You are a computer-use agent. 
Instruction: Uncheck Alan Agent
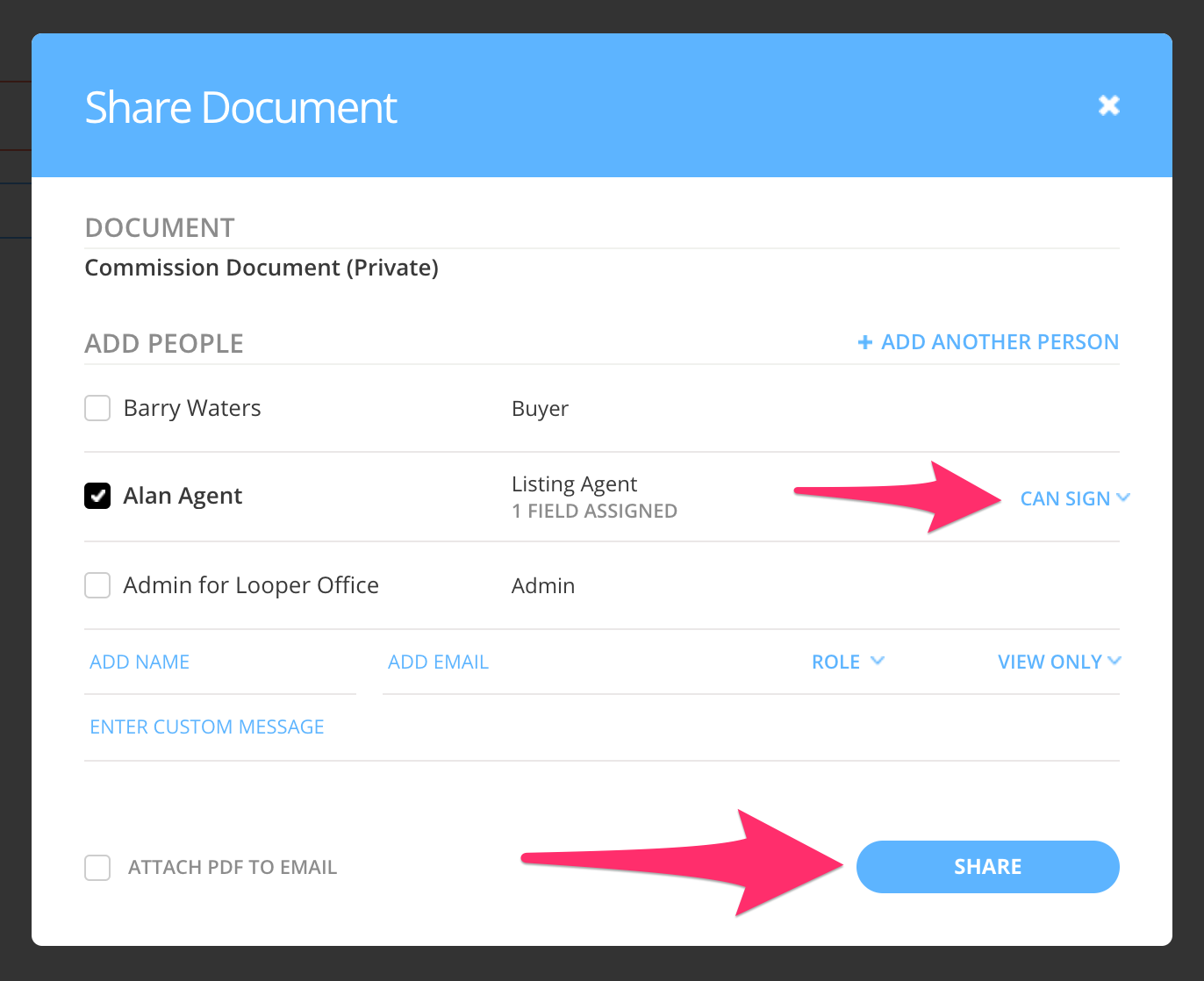(x=97, y=496)
